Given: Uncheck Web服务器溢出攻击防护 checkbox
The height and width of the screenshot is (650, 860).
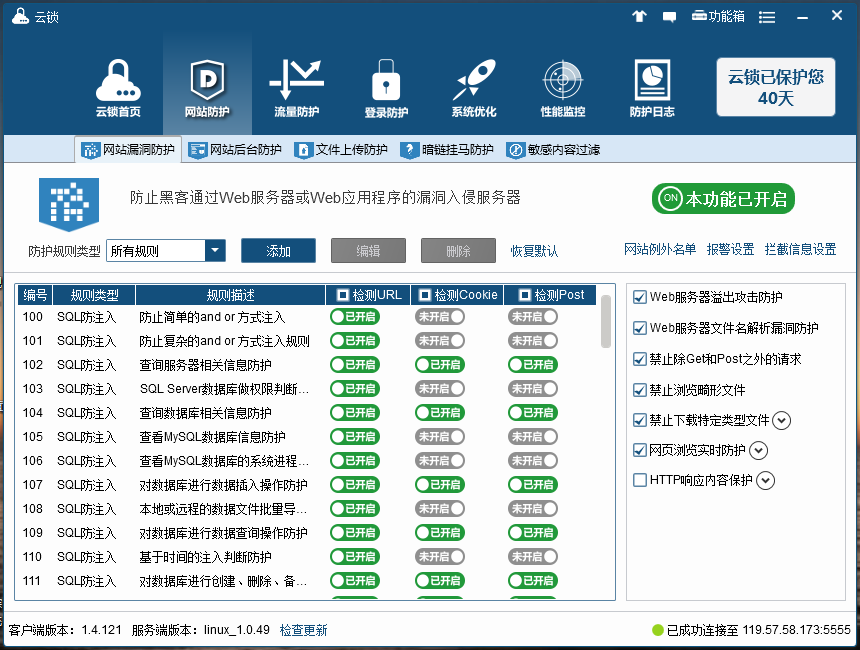Looking at the screenshot, I should 640,297.
